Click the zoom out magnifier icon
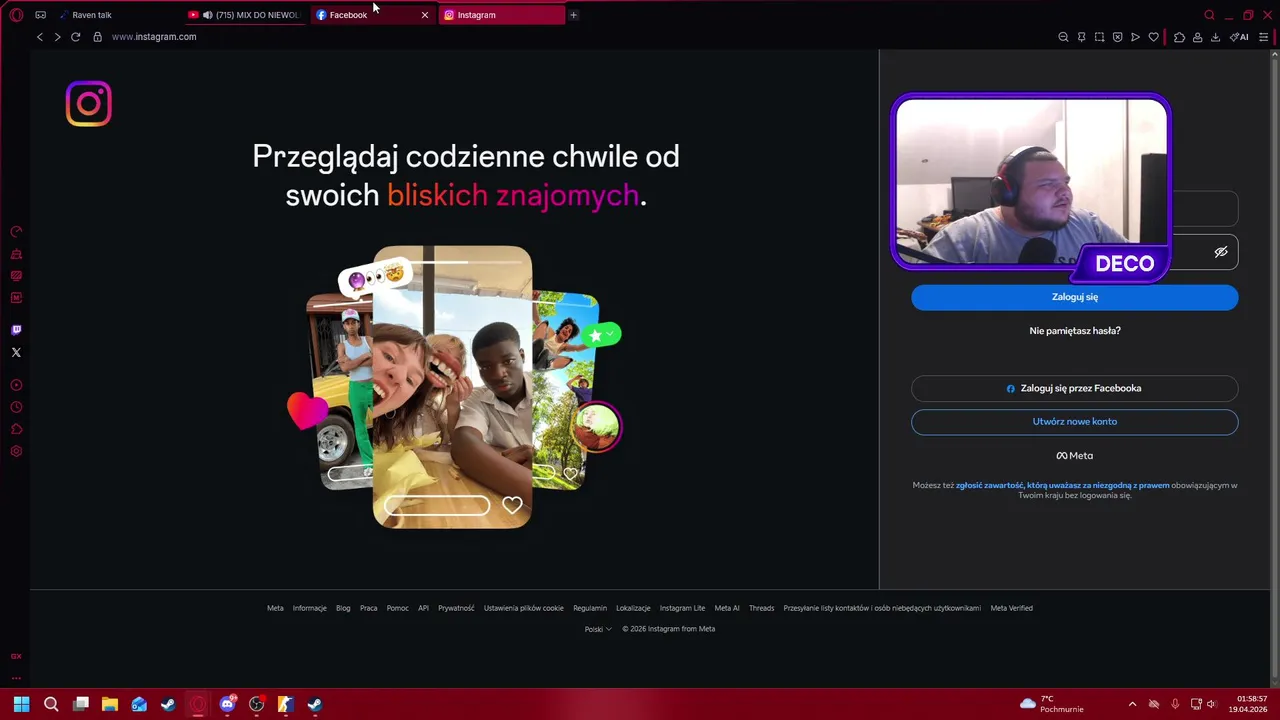The image size is (1280, 720). [x=1063, y=37]
